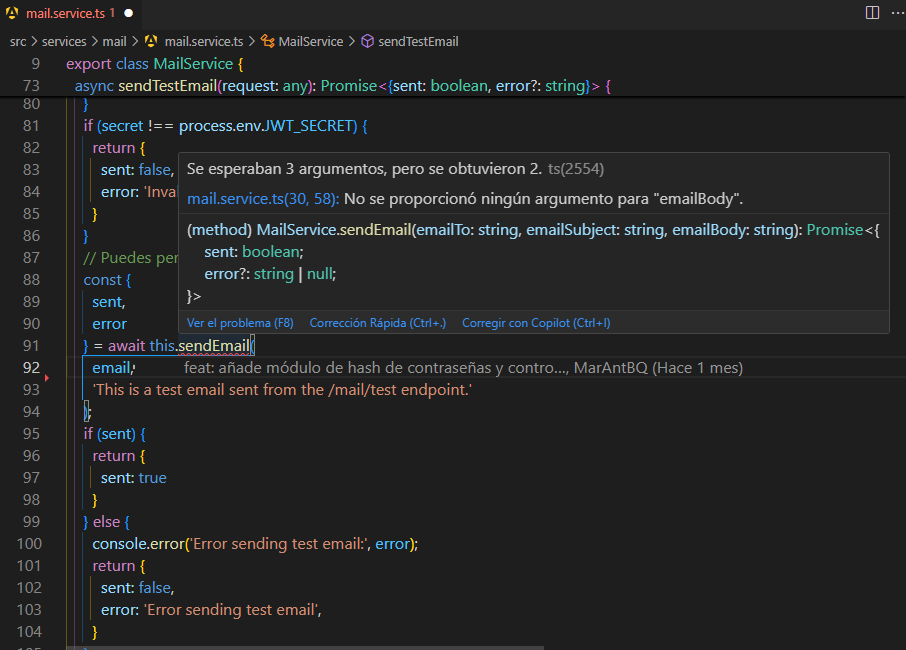
Task: Toggle a breakpoint on line 100
Action: [12, 543]
